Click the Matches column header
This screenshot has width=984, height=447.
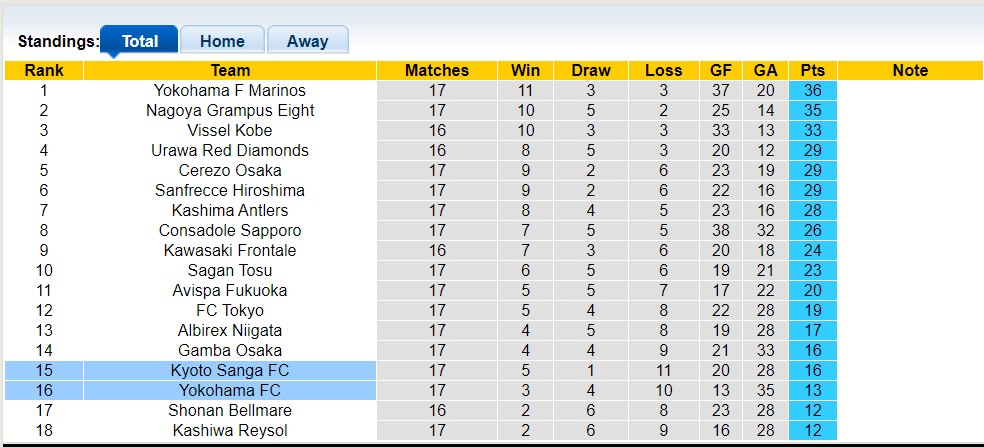(x=437, y=70)
